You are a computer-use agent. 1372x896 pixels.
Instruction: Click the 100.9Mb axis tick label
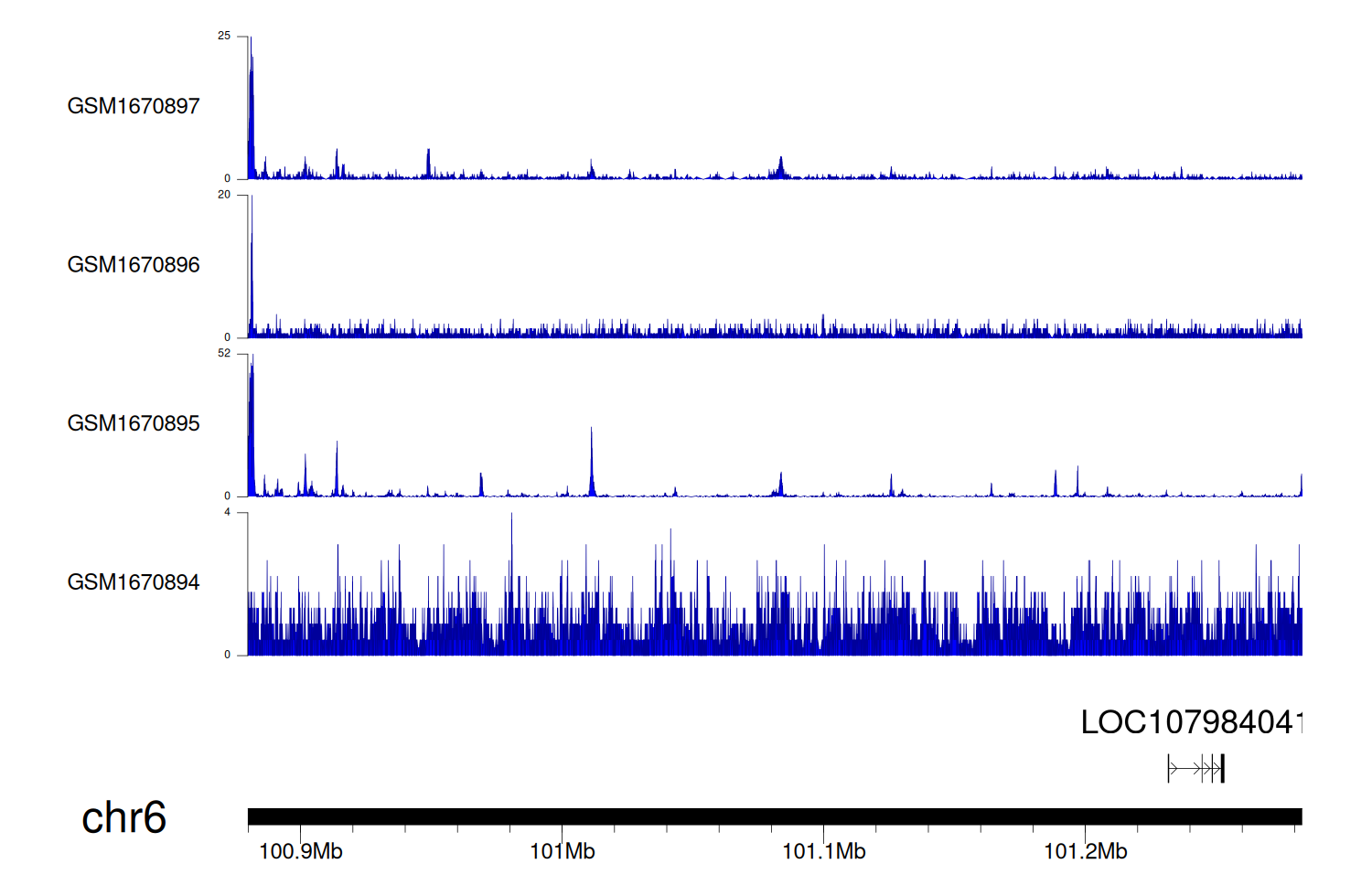301,852
